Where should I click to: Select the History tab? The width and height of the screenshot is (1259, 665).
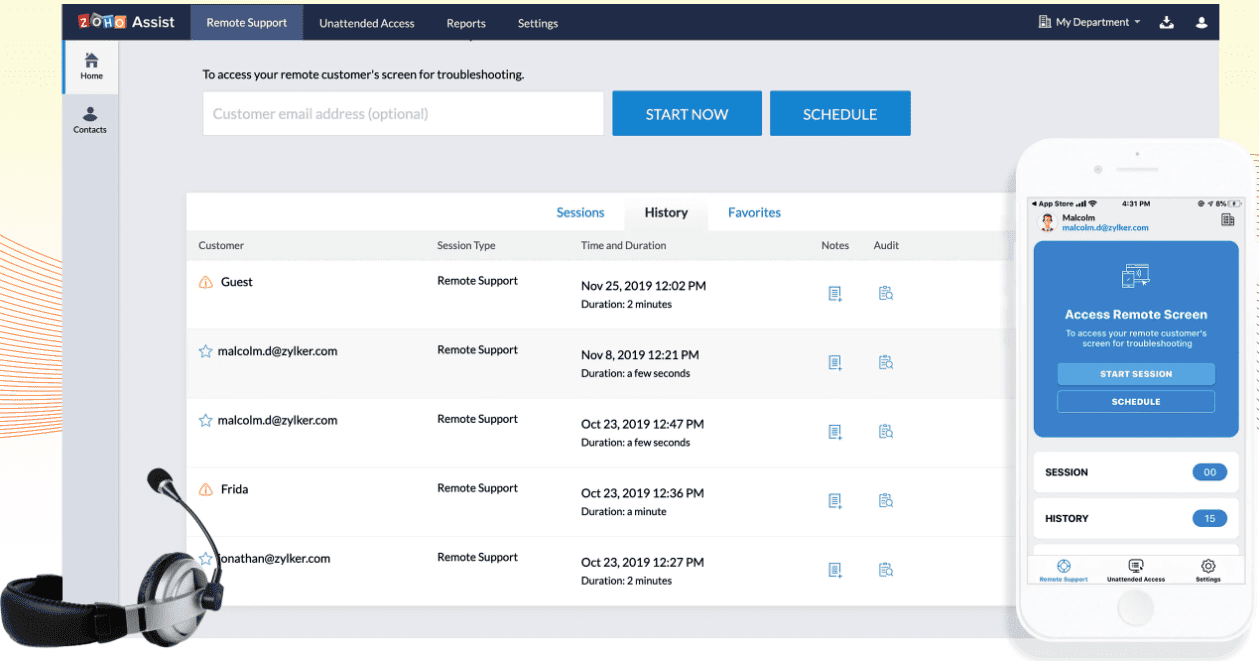[666, 212]
